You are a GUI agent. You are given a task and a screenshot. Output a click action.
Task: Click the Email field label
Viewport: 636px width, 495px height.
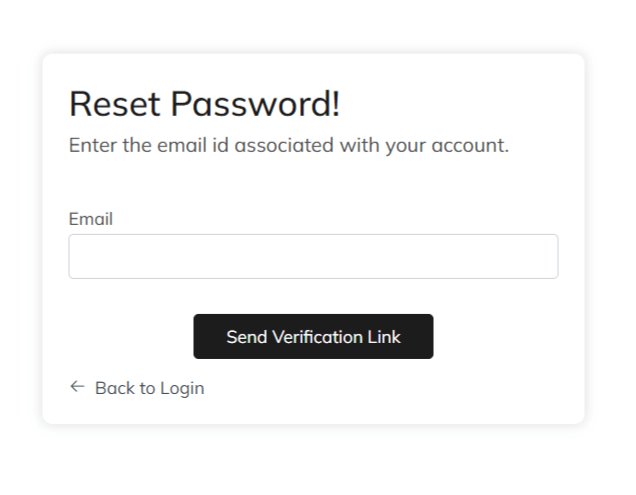click(x=90, y=219)
